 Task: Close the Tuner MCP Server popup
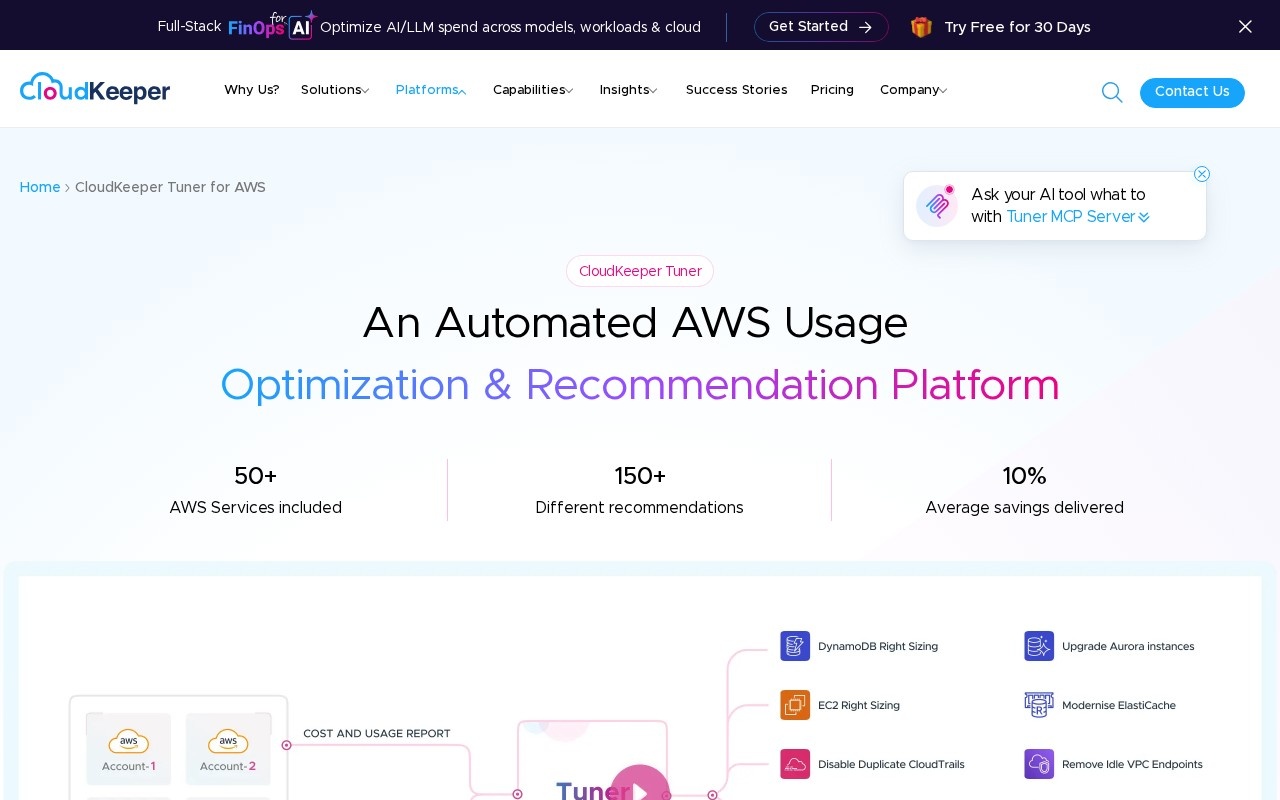click(x=1202, y=174)
